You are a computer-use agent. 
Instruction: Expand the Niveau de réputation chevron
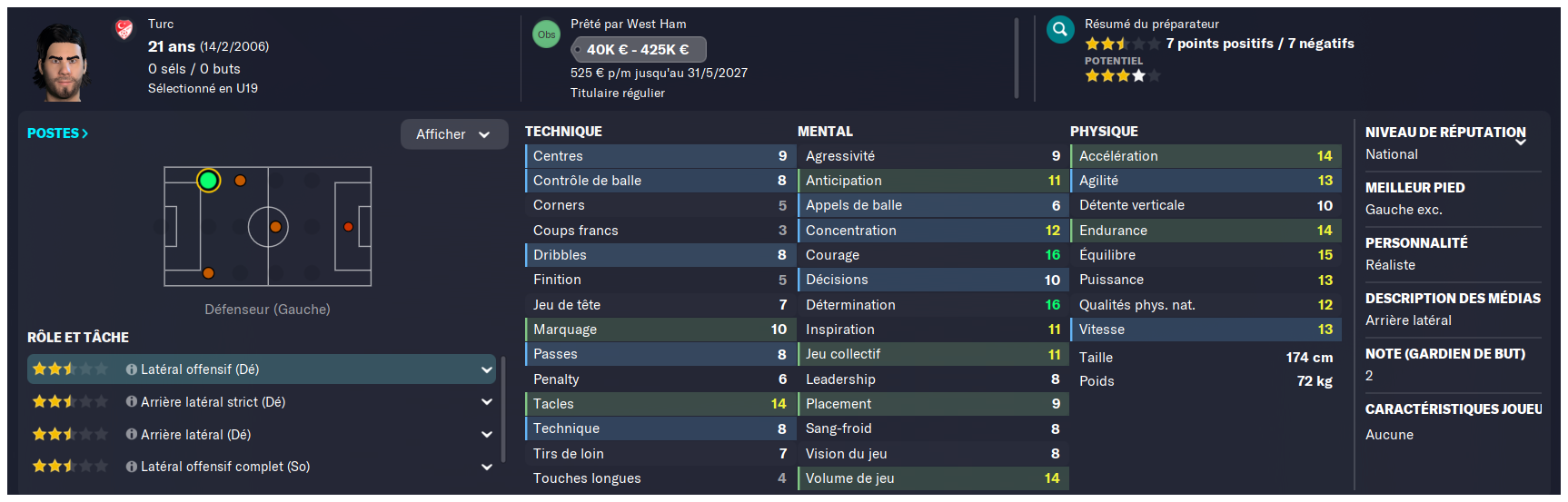click(1520, 143)
